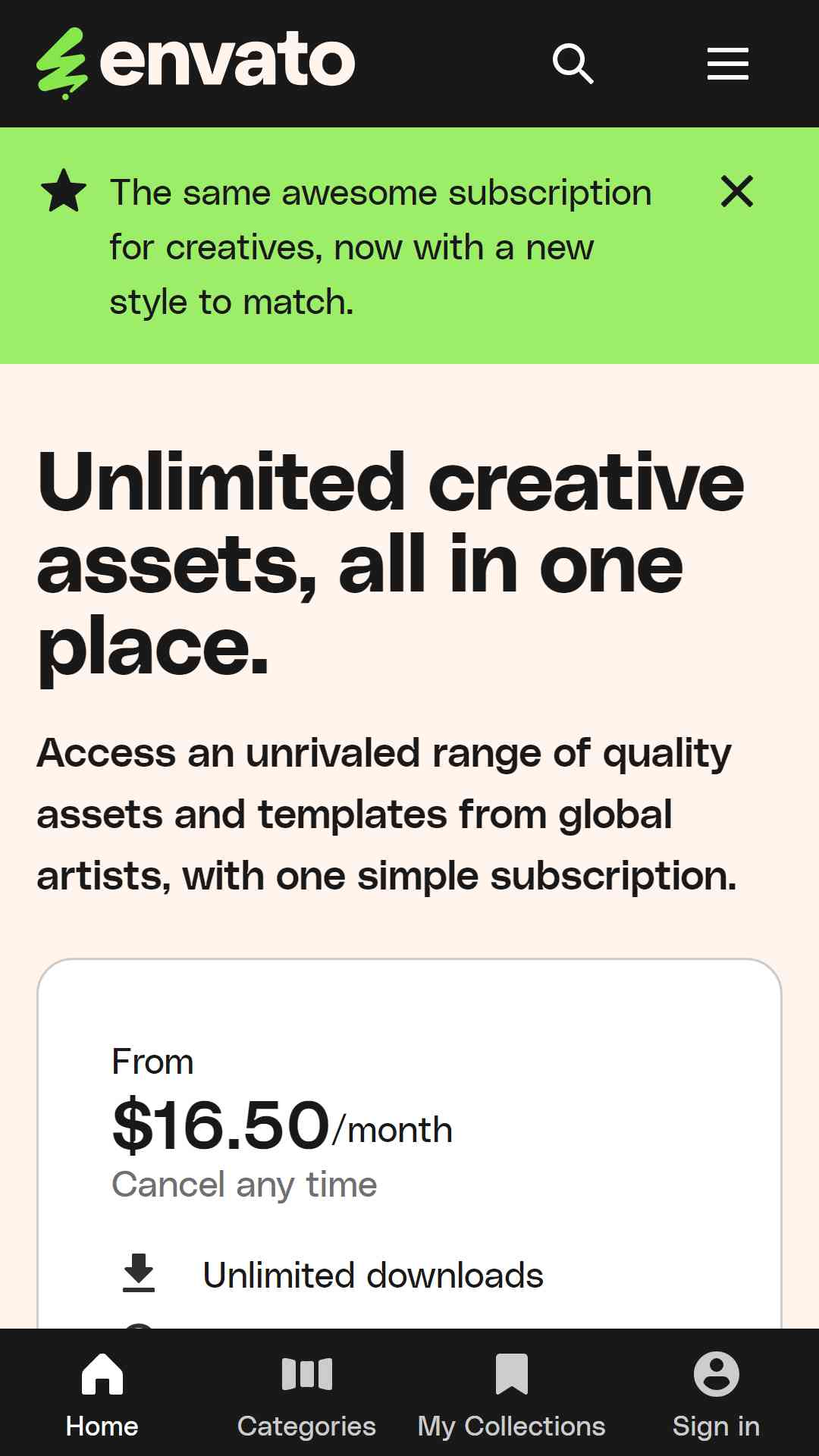Image resolution: width=819 pixels, height=1456 pixels.
Task: Click the envato wordmark text
Action: [227, 61]
